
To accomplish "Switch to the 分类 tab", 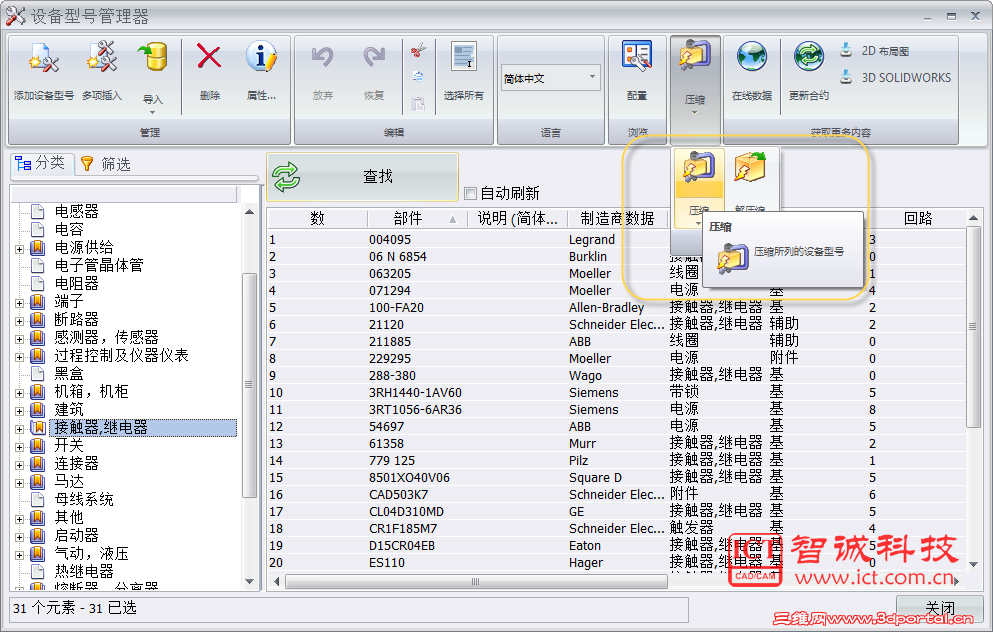I will pos(41,163).
